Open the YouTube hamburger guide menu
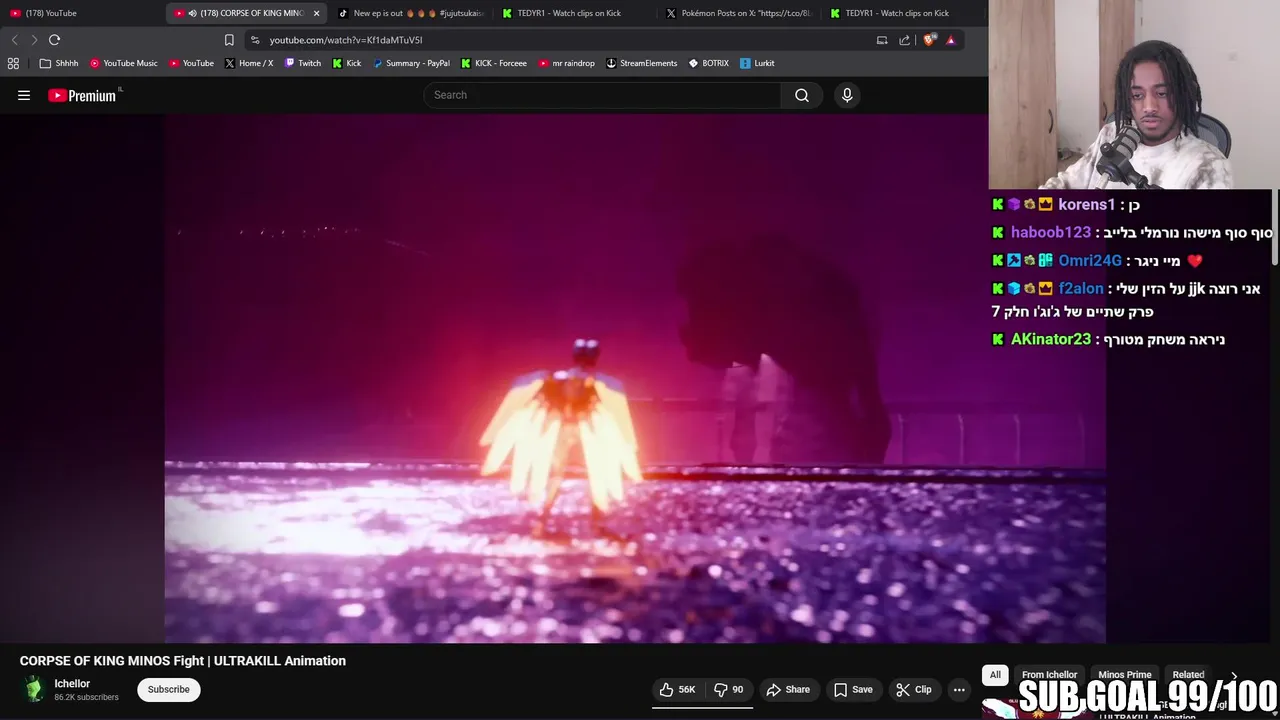This screenshot has height=720, width=1280. [x=24, y=95]
